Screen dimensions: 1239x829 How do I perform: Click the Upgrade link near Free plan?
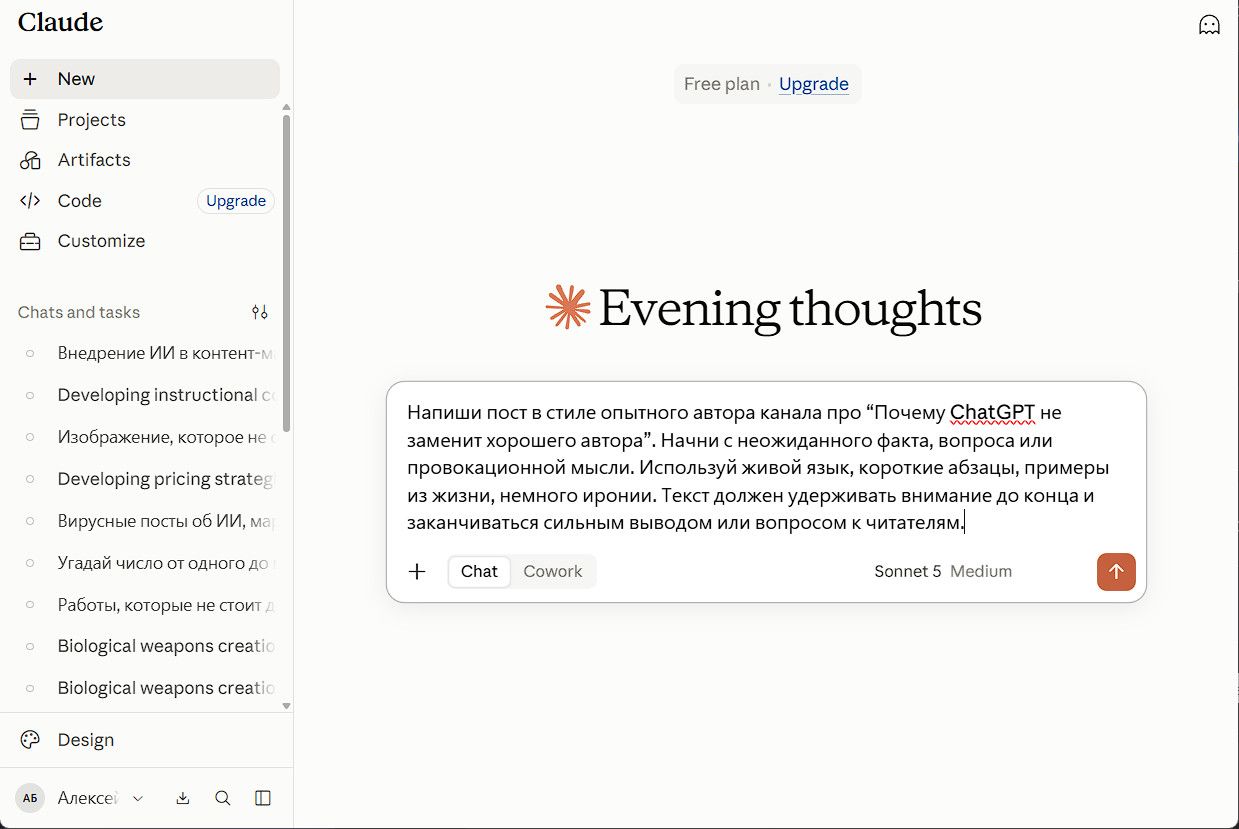coord(814,84)
